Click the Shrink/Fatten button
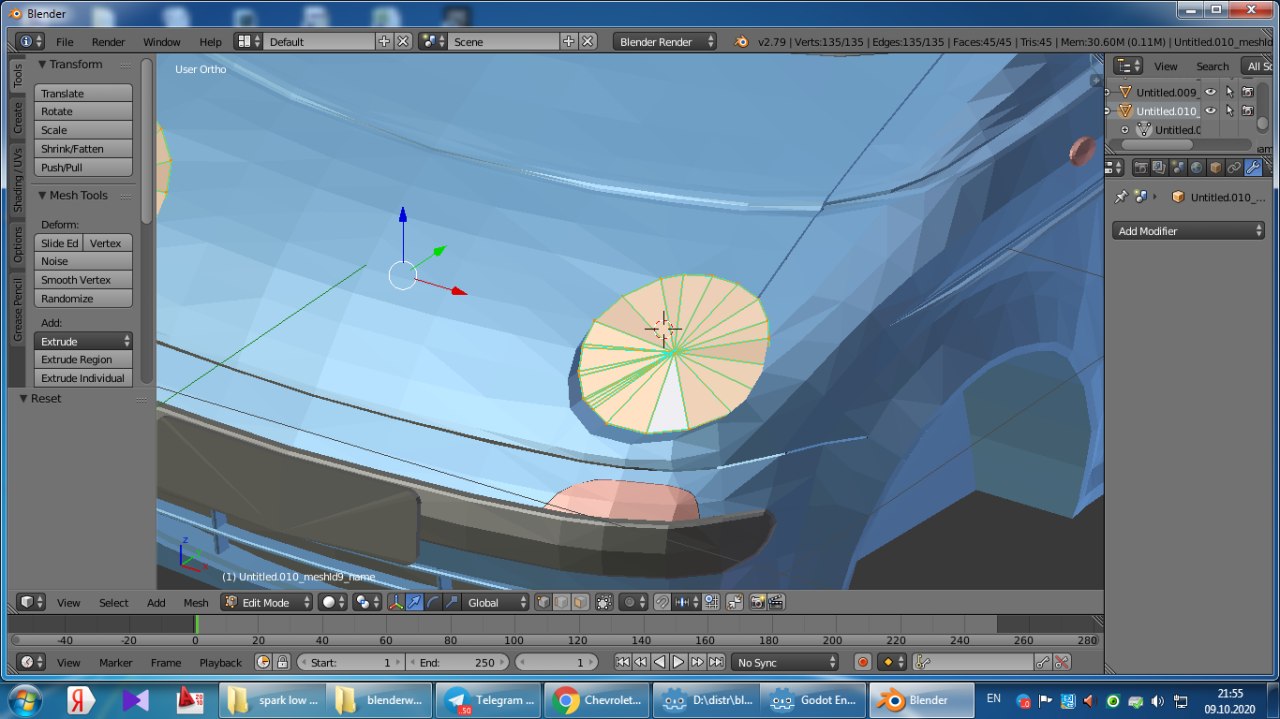The height and width of the screenshot is (719, 1280). click(x=84, y=148)
